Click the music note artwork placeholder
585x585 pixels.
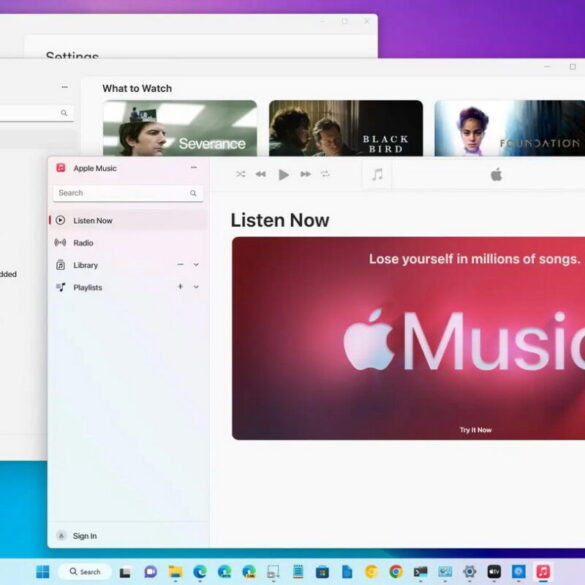(x=377, y=174)
